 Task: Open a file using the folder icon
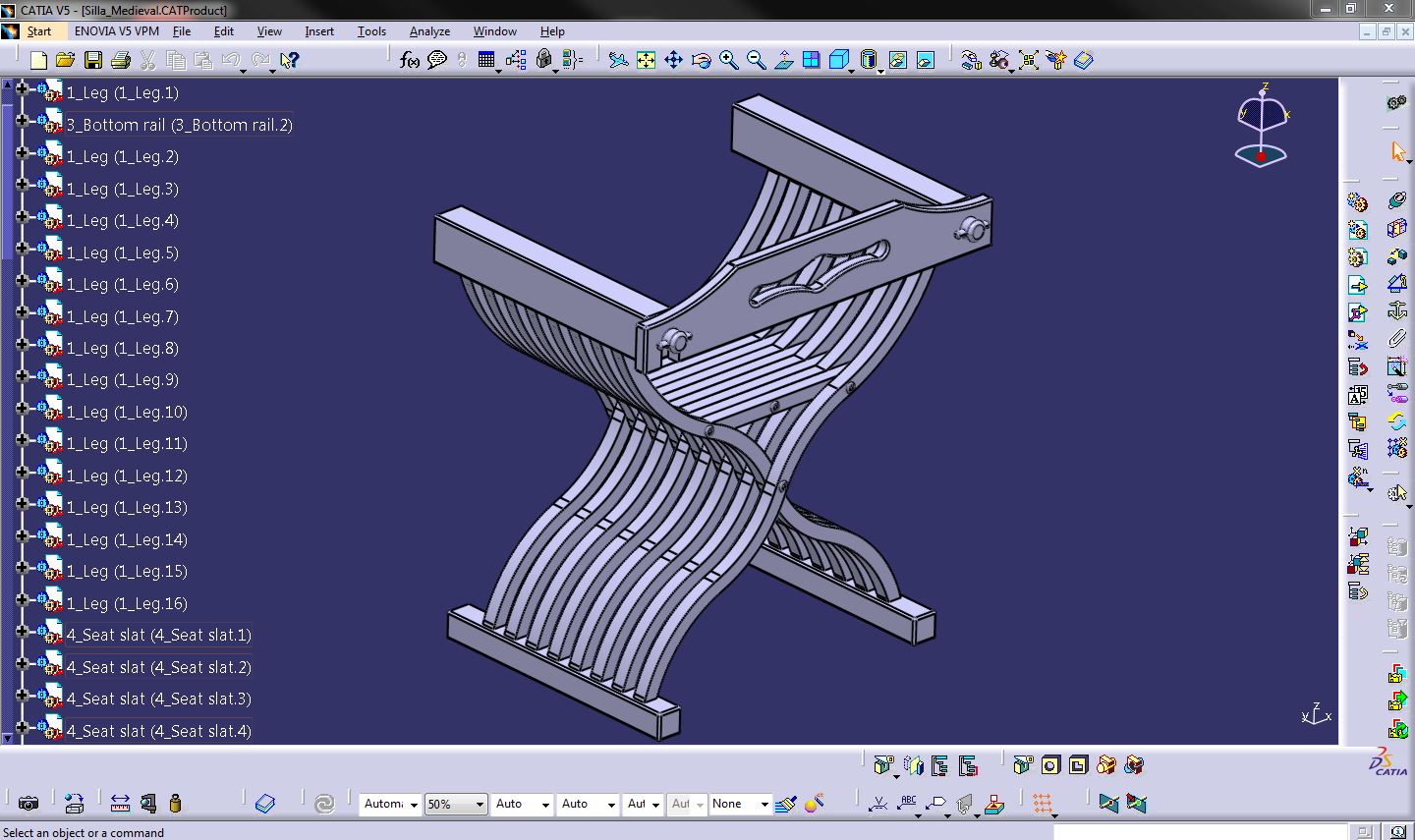tap(65, 61)
